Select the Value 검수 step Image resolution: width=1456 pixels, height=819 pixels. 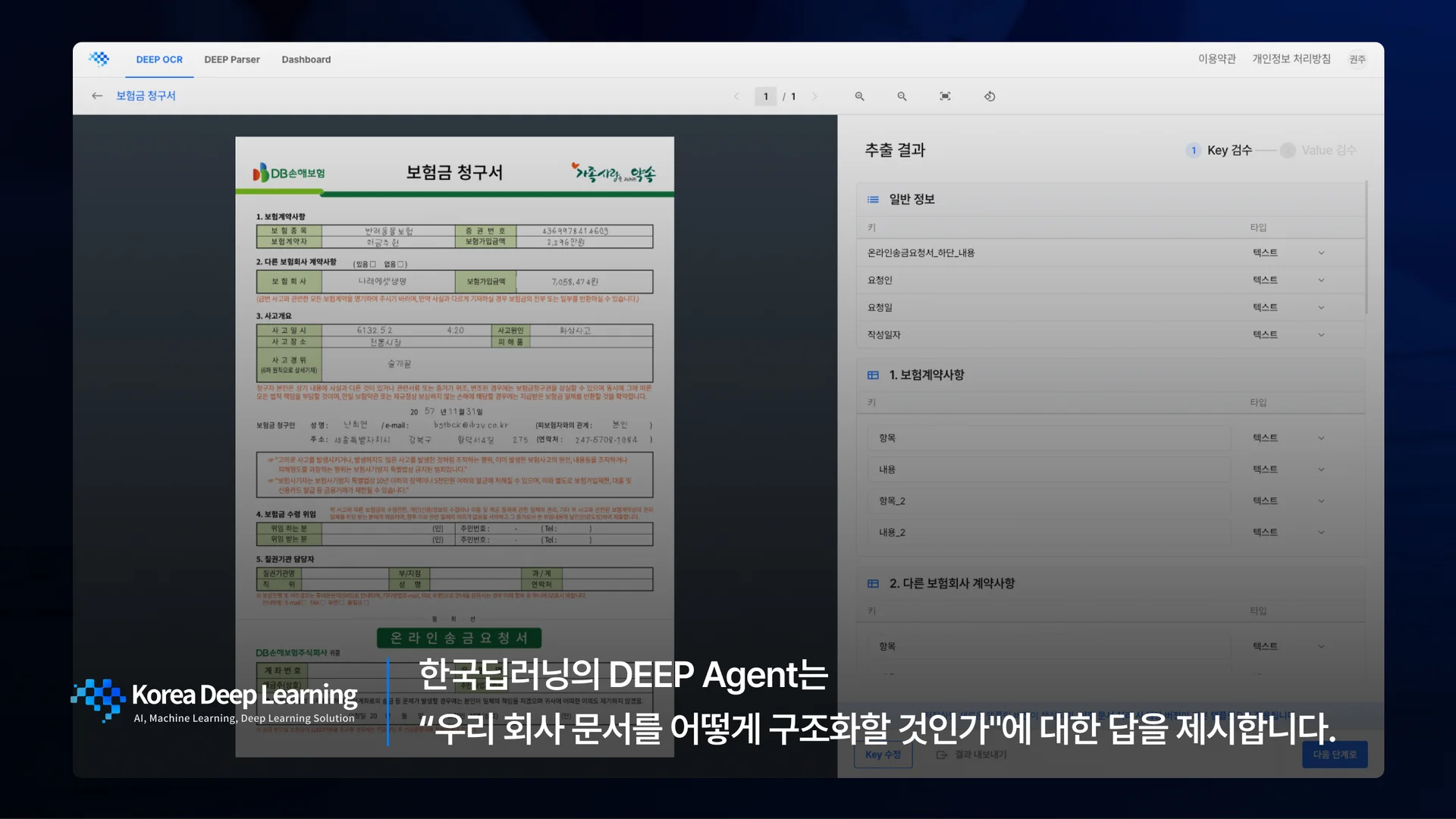point(1319,150)
